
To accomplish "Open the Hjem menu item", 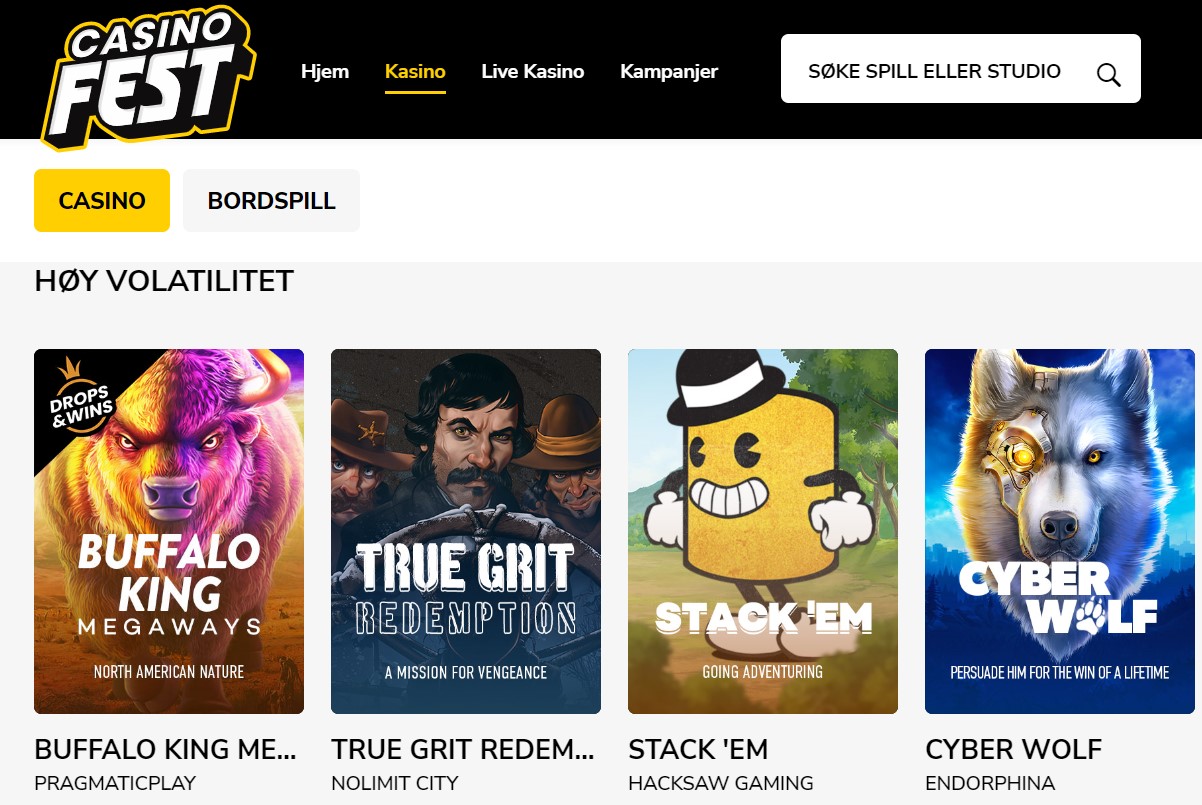I will (x=325, y=71).
